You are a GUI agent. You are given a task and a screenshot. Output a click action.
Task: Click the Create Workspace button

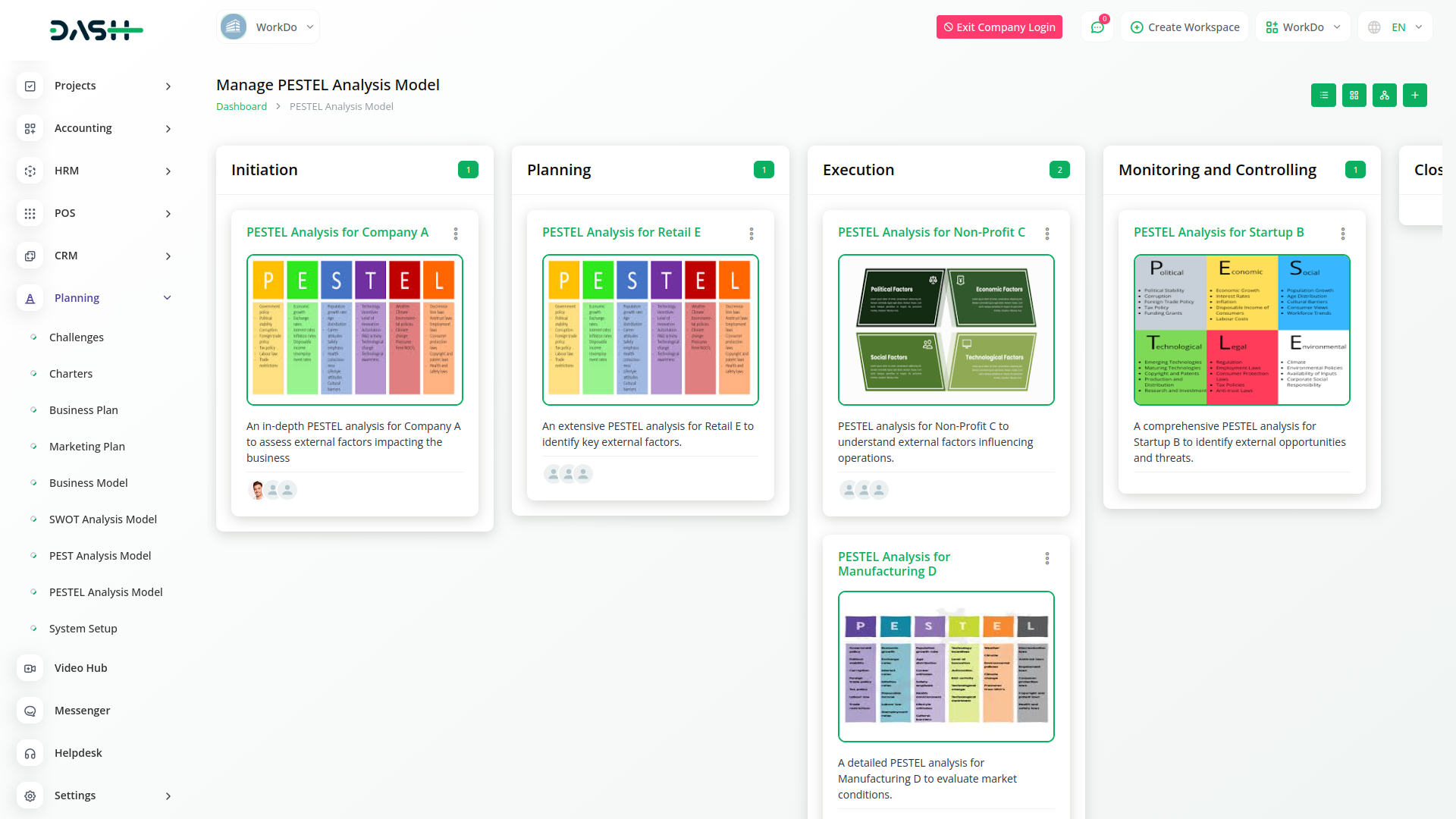click(x=1185, y=27)
